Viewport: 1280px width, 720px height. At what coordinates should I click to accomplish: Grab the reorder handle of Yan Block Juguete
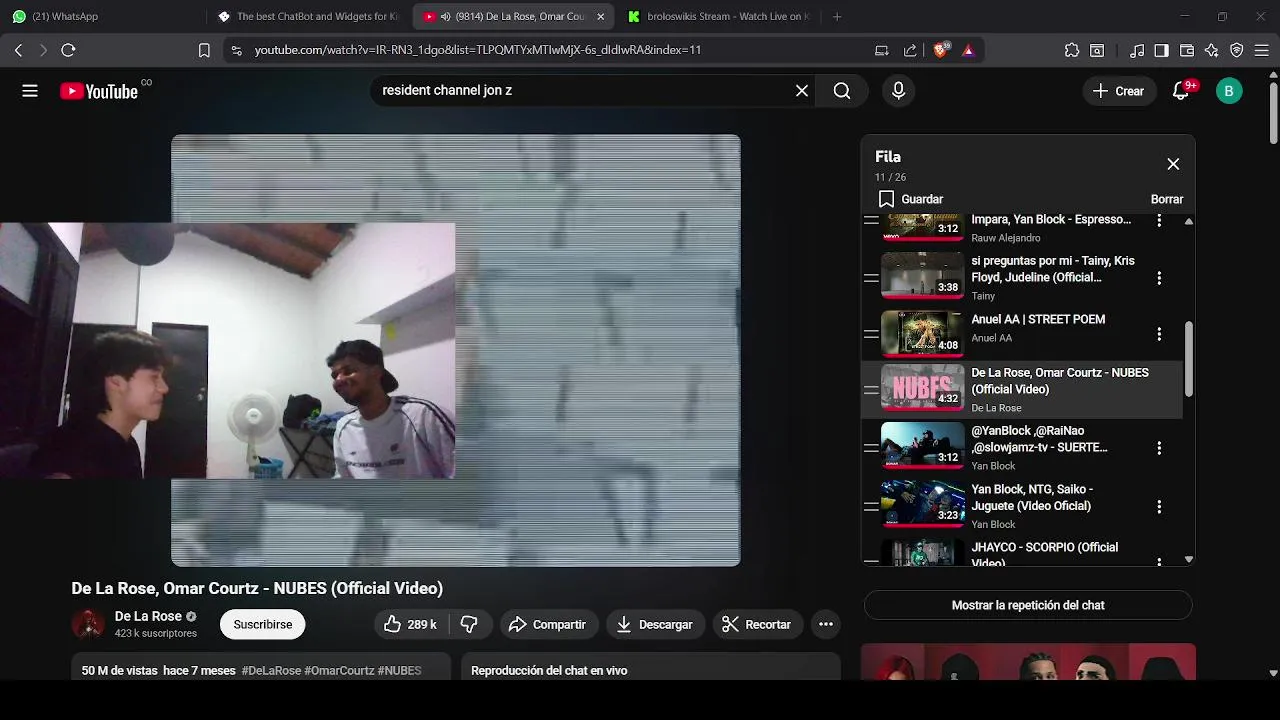point(871,507)
